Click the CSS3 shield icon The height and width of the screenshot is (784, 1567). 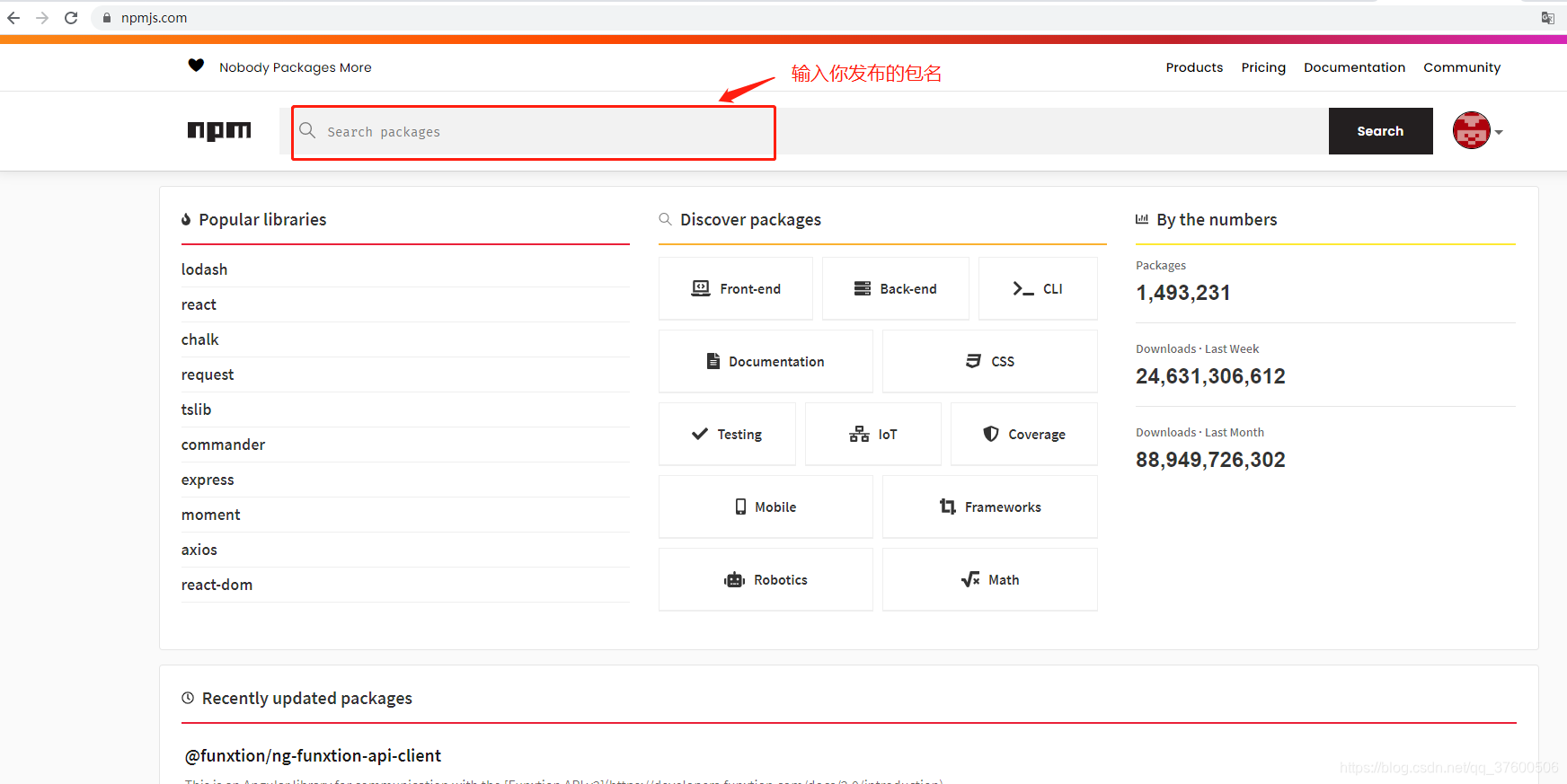(973, 361)
